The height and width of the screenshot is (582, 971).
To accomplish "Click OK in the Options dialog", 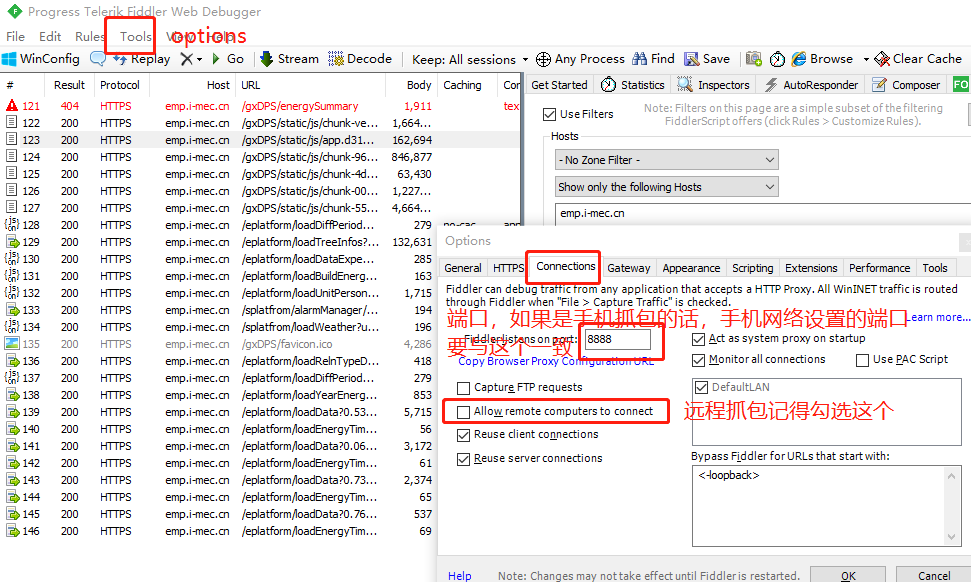I will (x=848, y=576).
